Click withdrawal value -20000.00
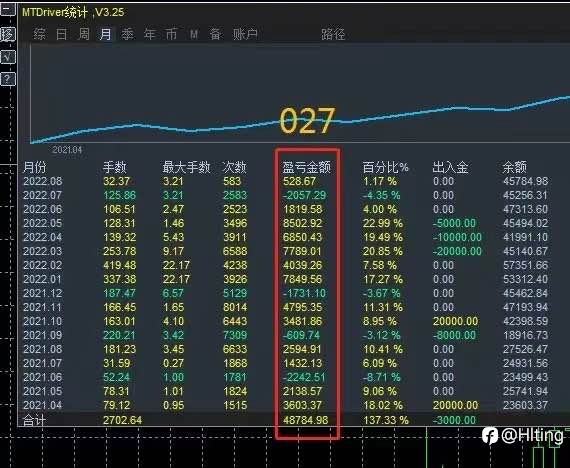The height and width of the screenshot is (468, 570). coord(457,251)
